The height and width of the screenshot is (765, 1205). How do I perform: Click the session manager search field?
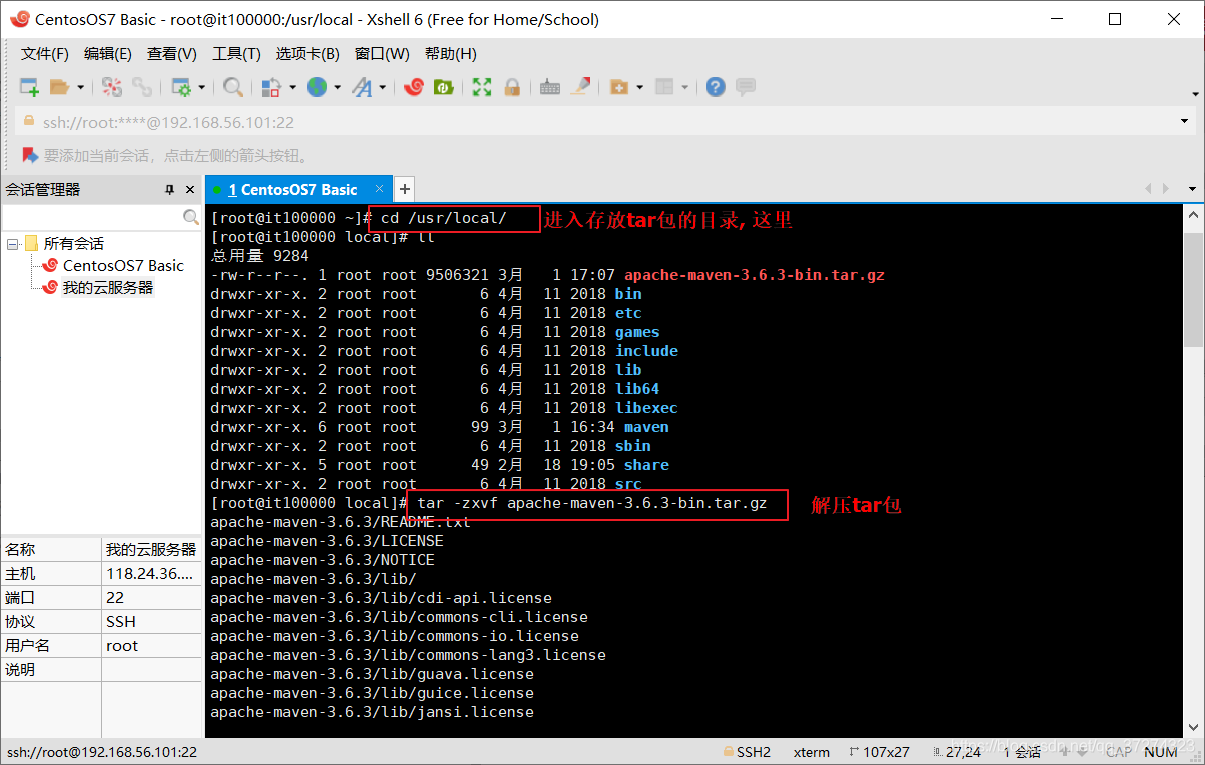[92, 217]
